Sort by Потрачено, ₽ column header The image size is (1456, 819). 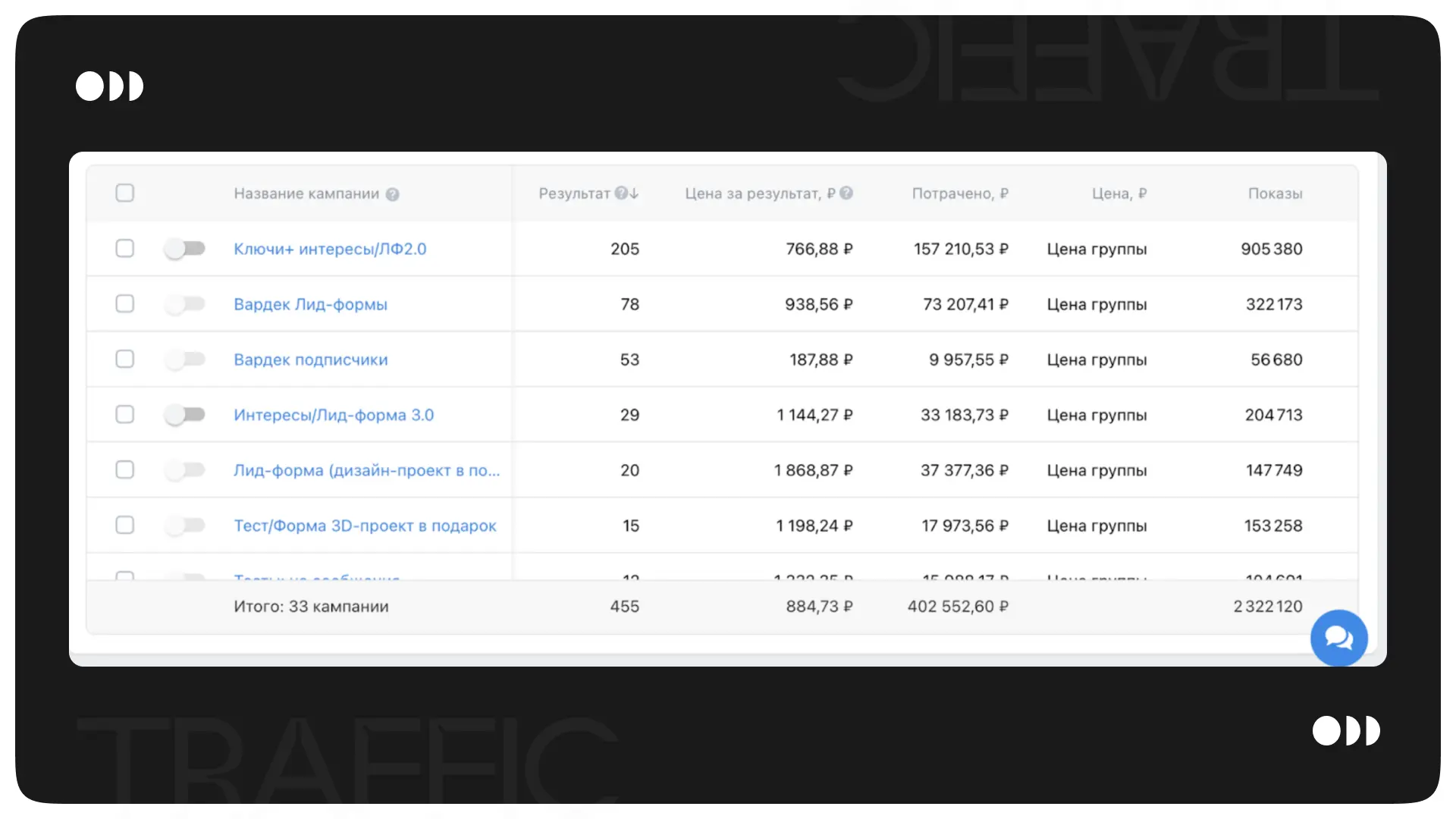(959, 193)
